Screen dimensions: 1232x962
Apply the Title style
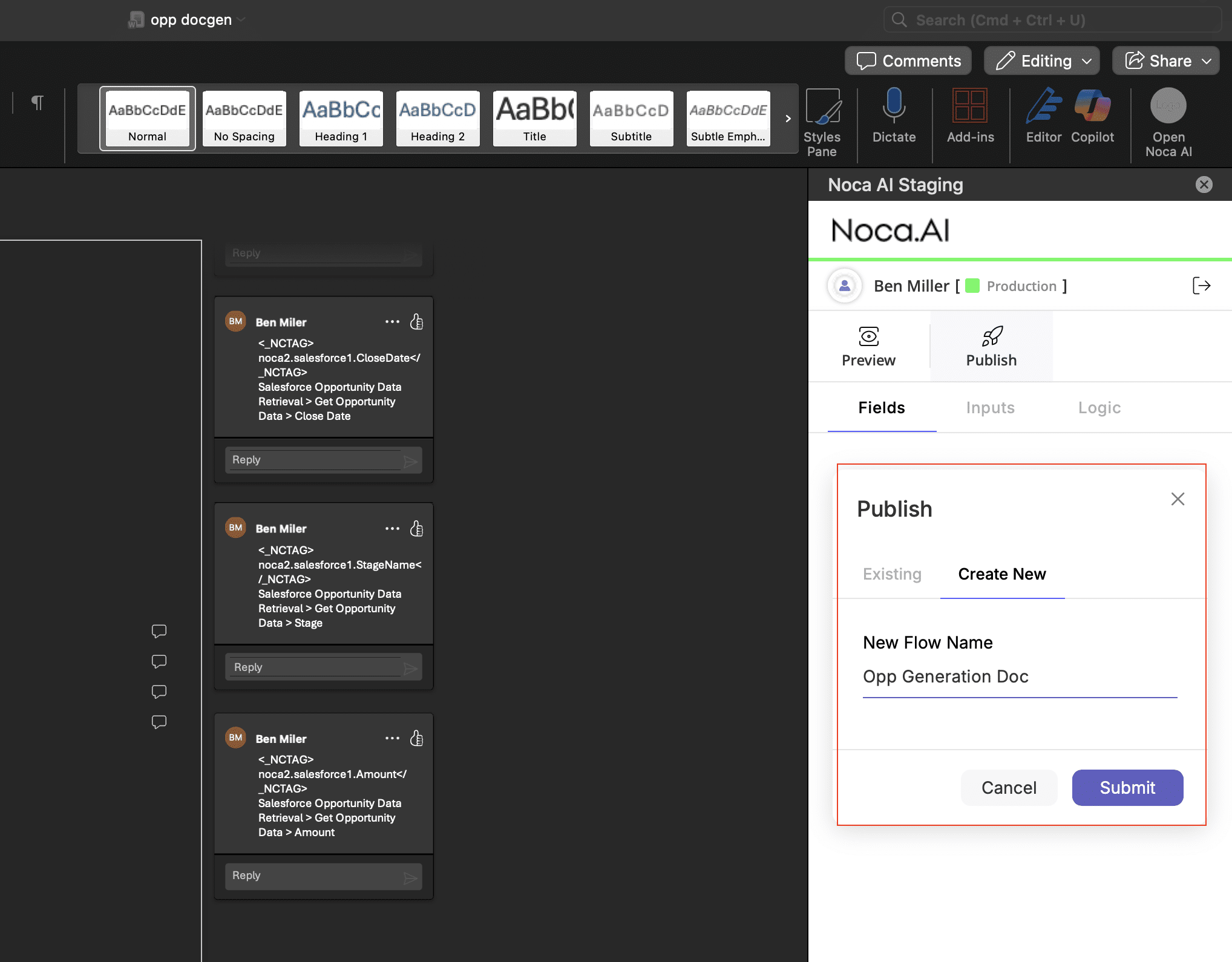[x=534, y=119]
